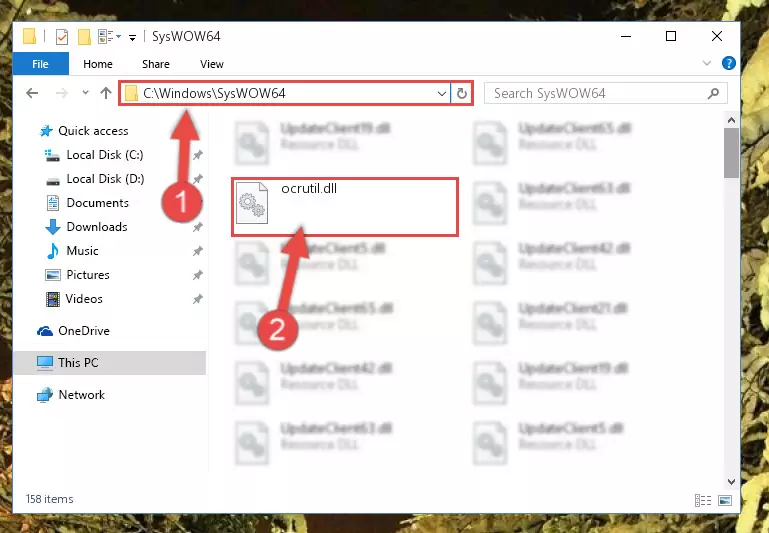Open the Customize Quick Access Toolbar dropdown arrow

(132, 37)
